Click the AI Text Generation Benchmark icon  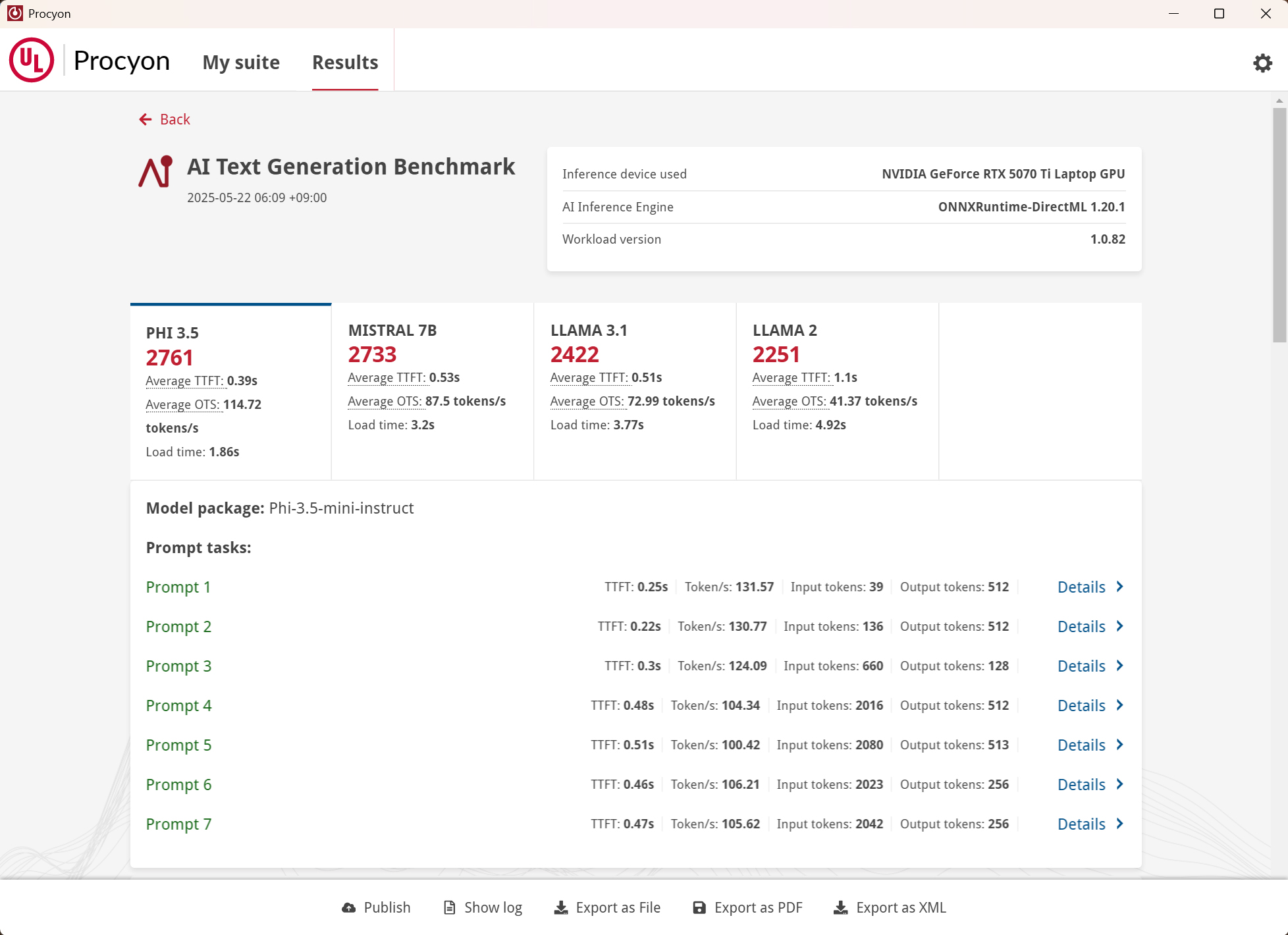[x=156, y=172]
